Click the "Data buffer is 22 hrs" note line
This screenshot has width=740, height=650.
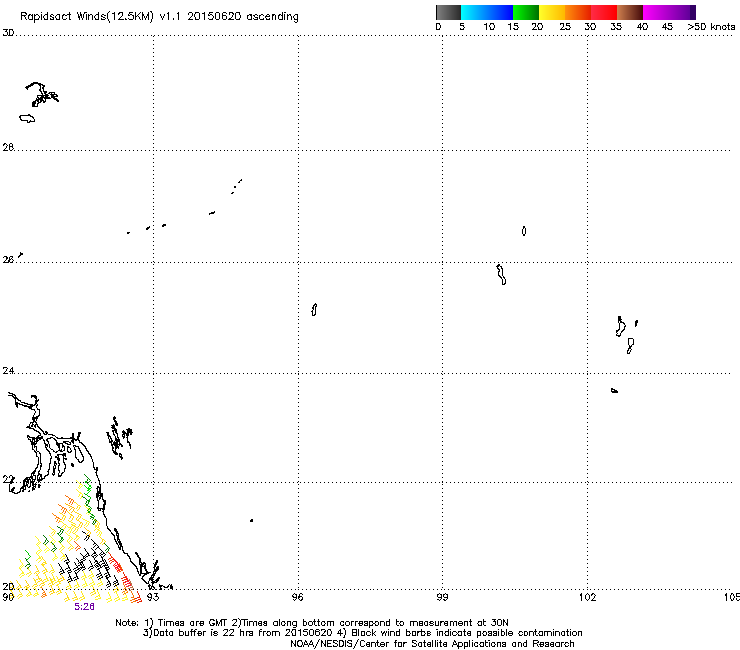click(362, 633)
